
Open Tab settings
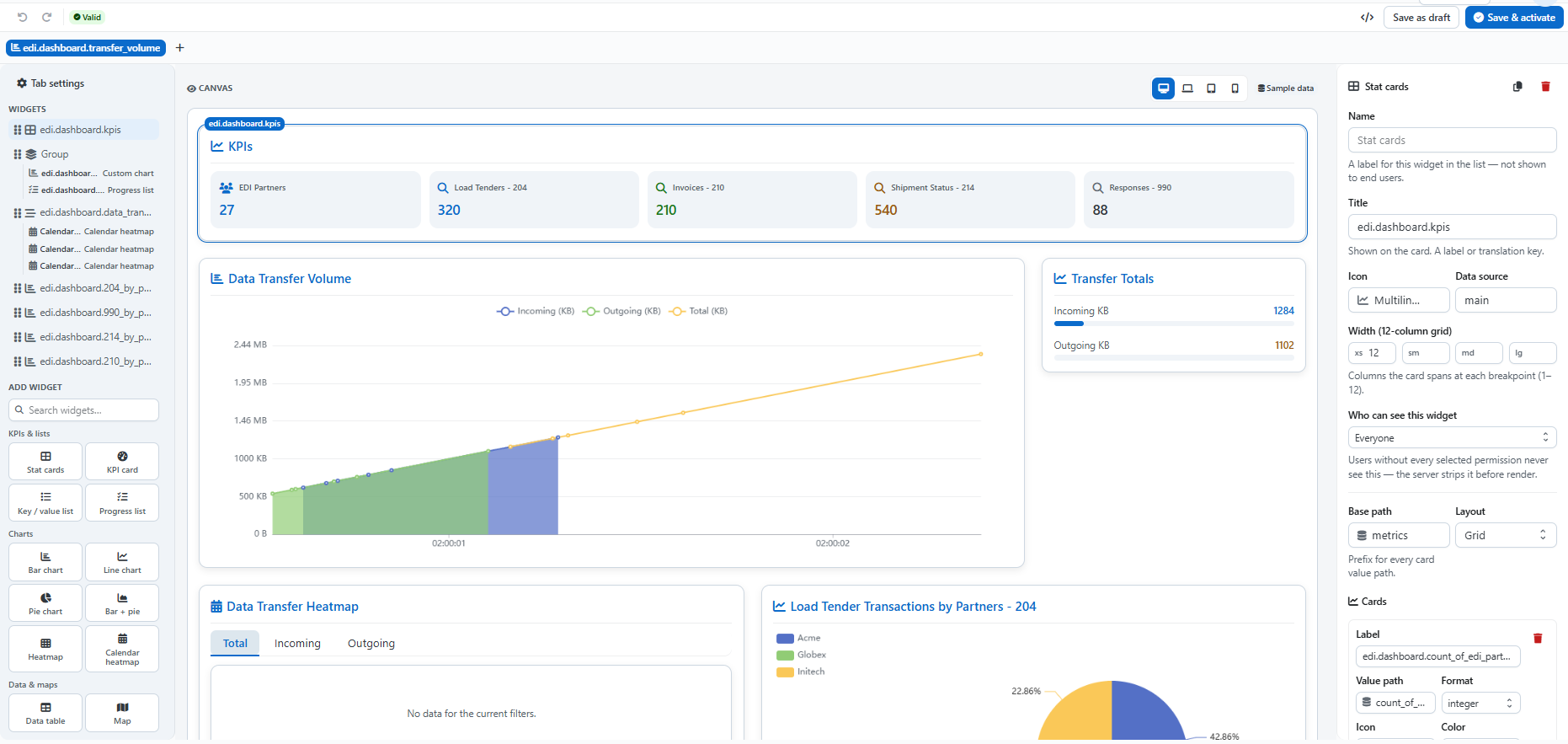(51, 83)
